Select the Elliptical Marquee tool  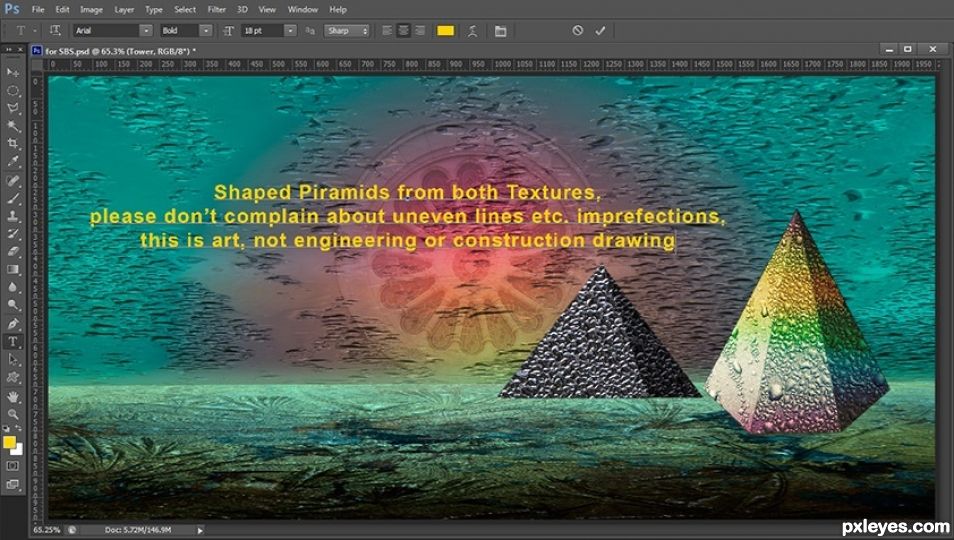tap(13, 91)
